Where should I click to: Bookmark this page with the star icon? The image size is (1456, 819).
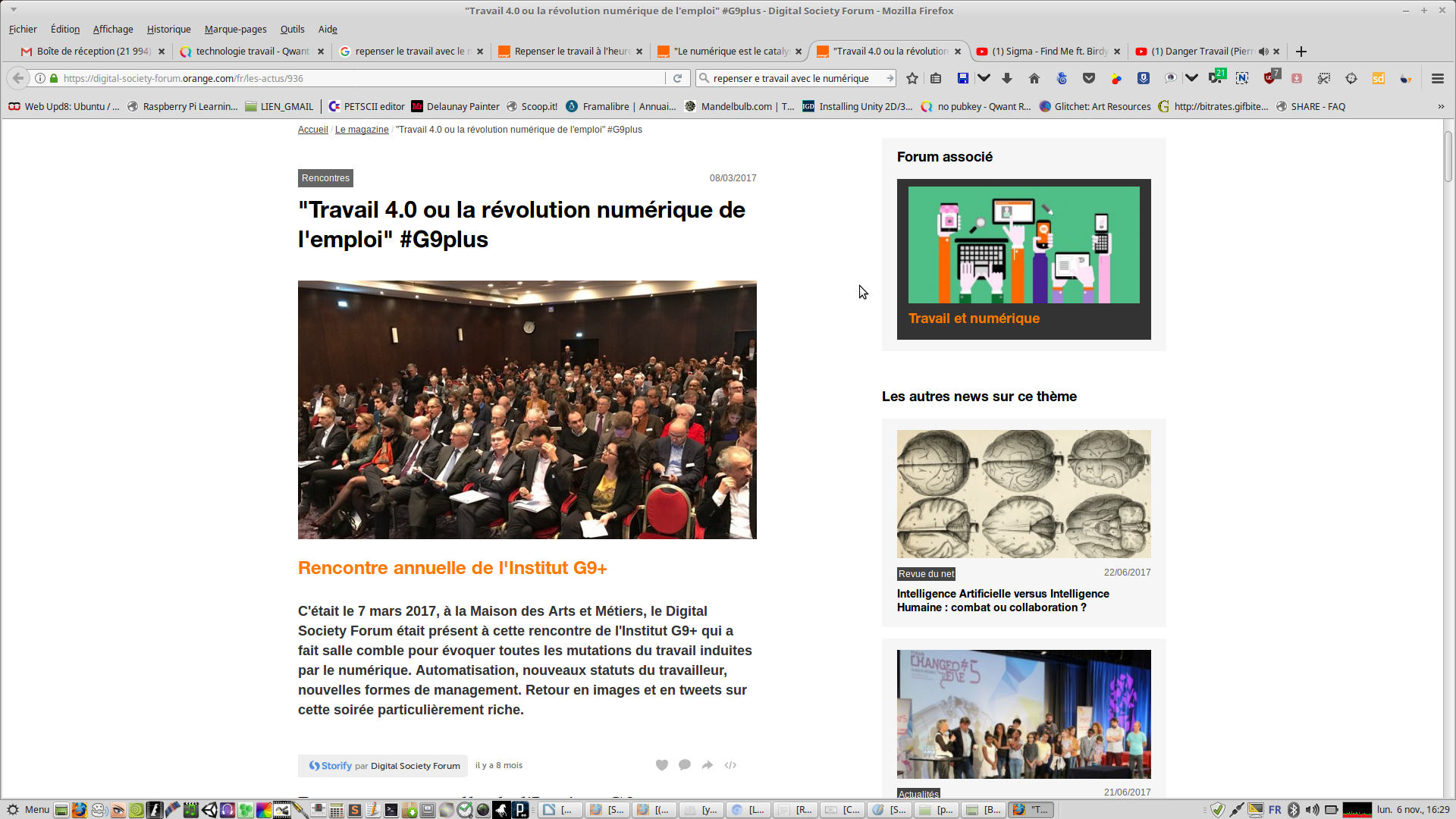912,78
